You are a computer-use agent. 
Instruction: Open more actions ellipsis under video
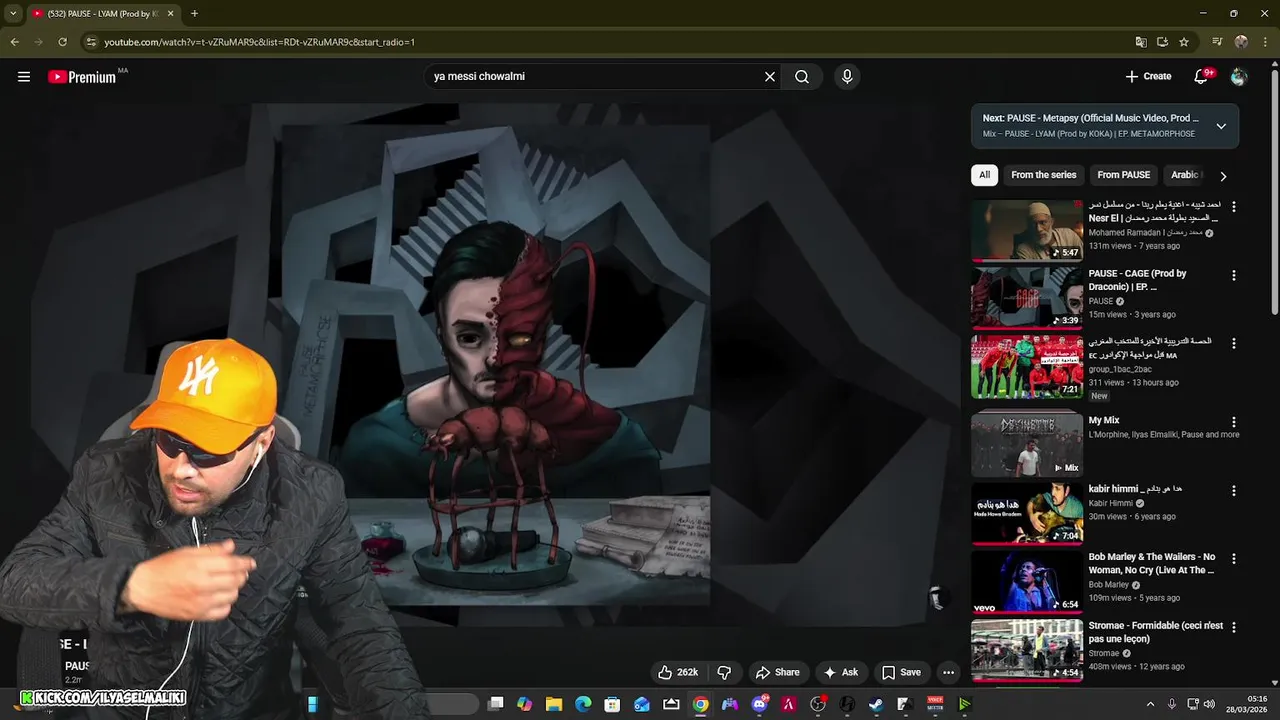click(948, 672)
